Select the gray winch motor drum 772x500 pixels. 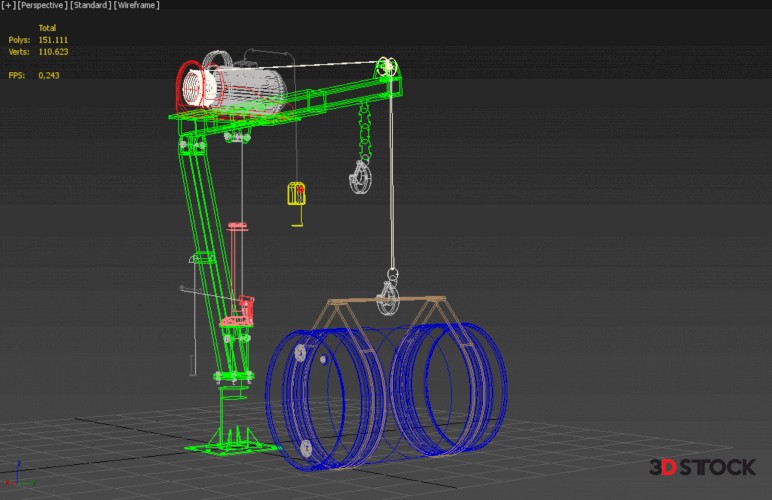pyautogui.click(x=251, y=89)
